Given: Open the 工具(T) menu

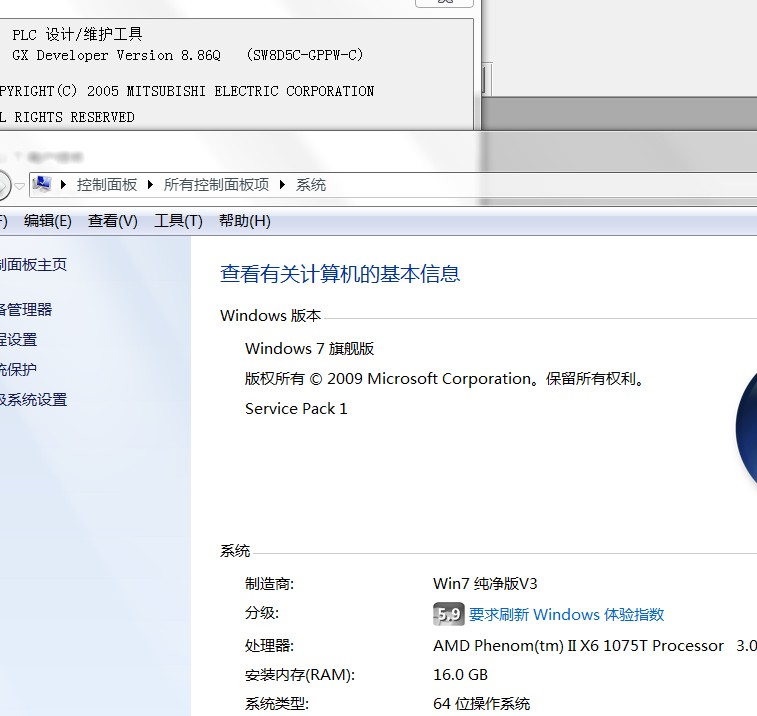Looking at the screenshot, I should [178, 221].
